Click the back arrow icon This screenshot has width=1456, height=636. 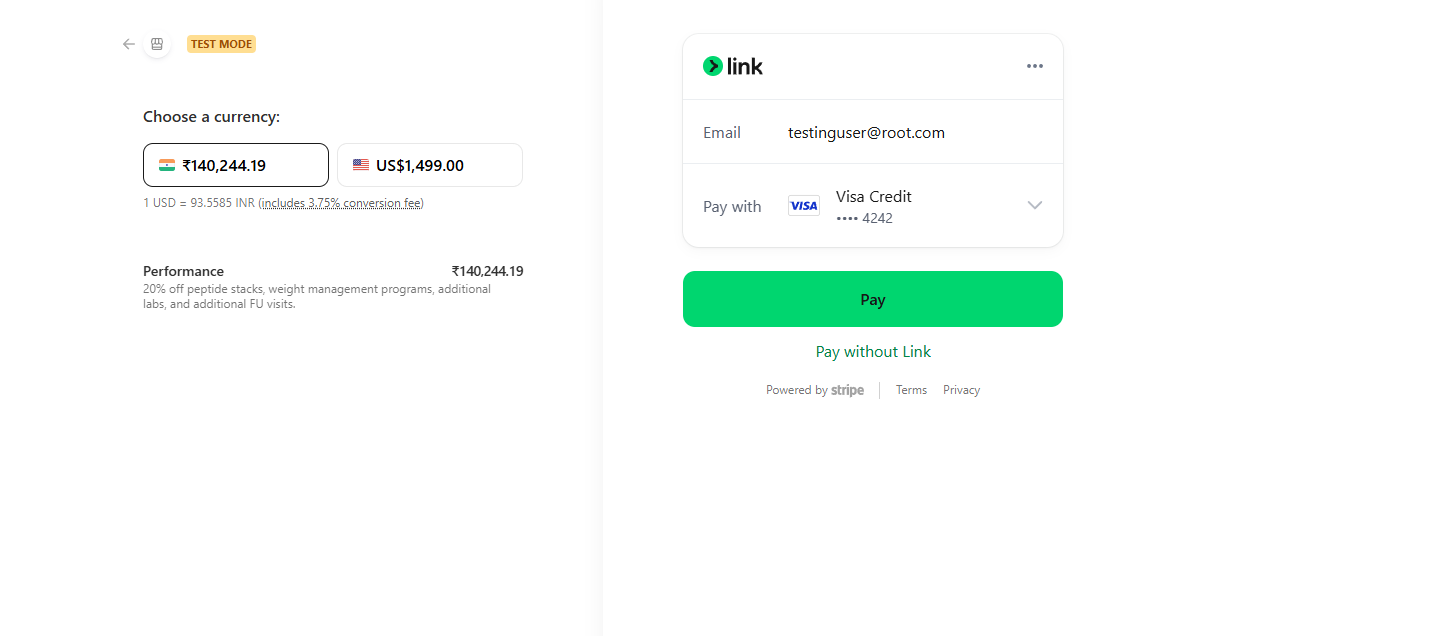point(129,44)
